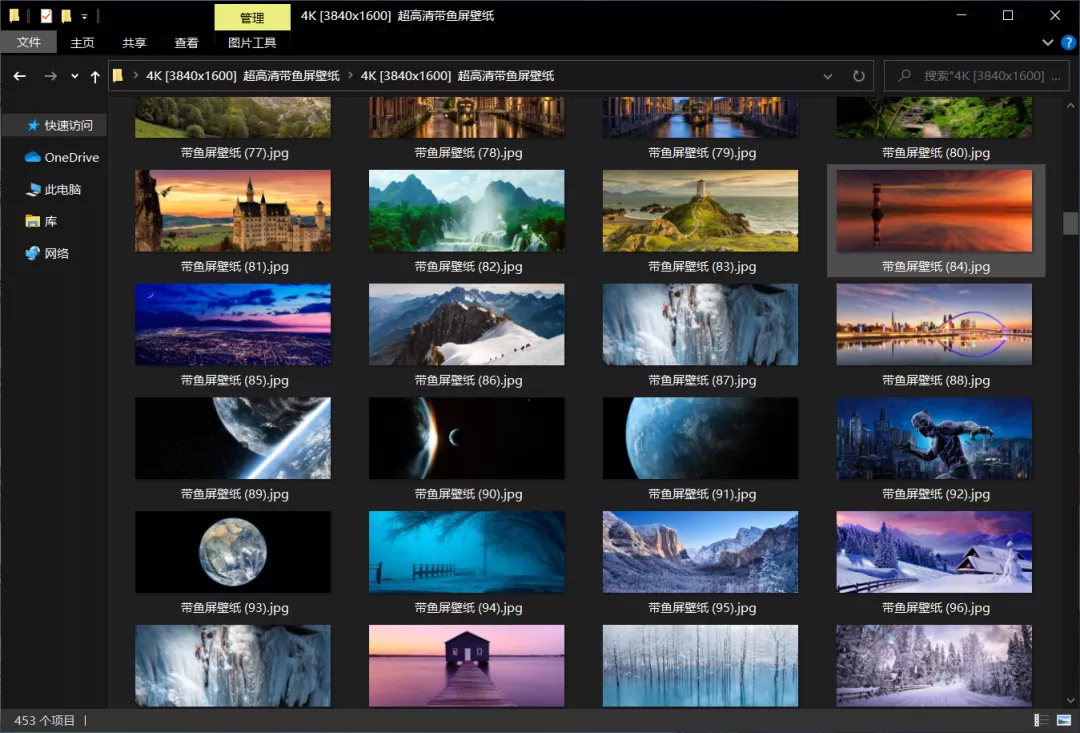The height and width of the screenshot is (733, 1080).
Task: Open the address bar history dropdown
Action: (827, 76)
